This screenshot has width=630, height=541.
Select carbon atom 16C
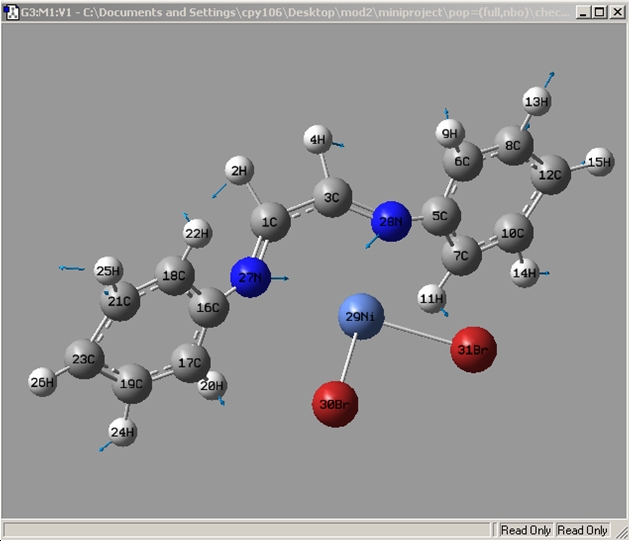(209, 307)
